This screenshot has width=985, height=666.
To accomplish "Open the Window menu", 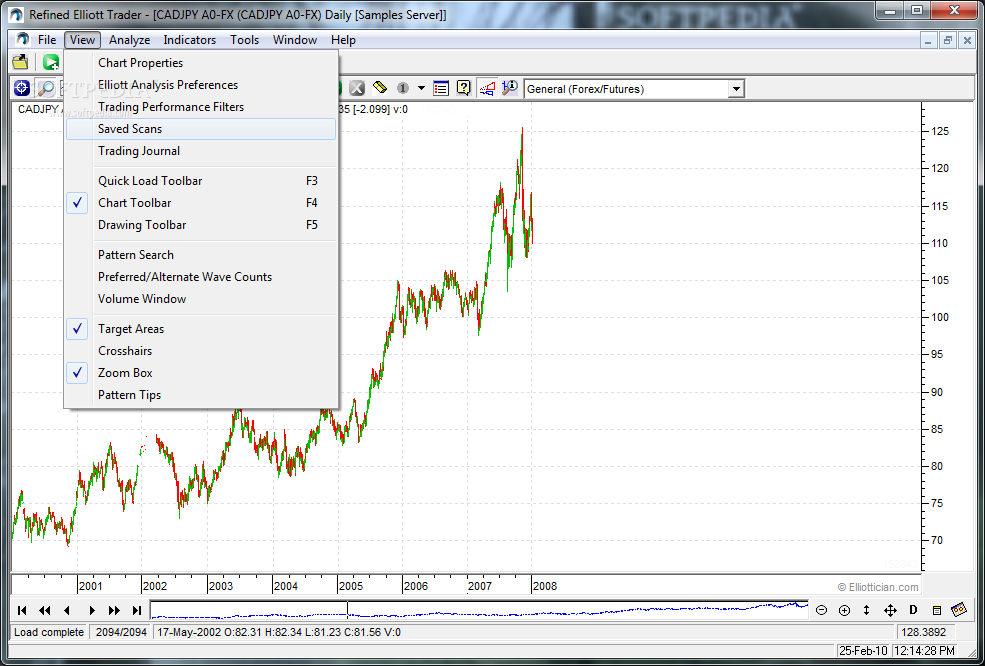I will click(x=295, y=40).
